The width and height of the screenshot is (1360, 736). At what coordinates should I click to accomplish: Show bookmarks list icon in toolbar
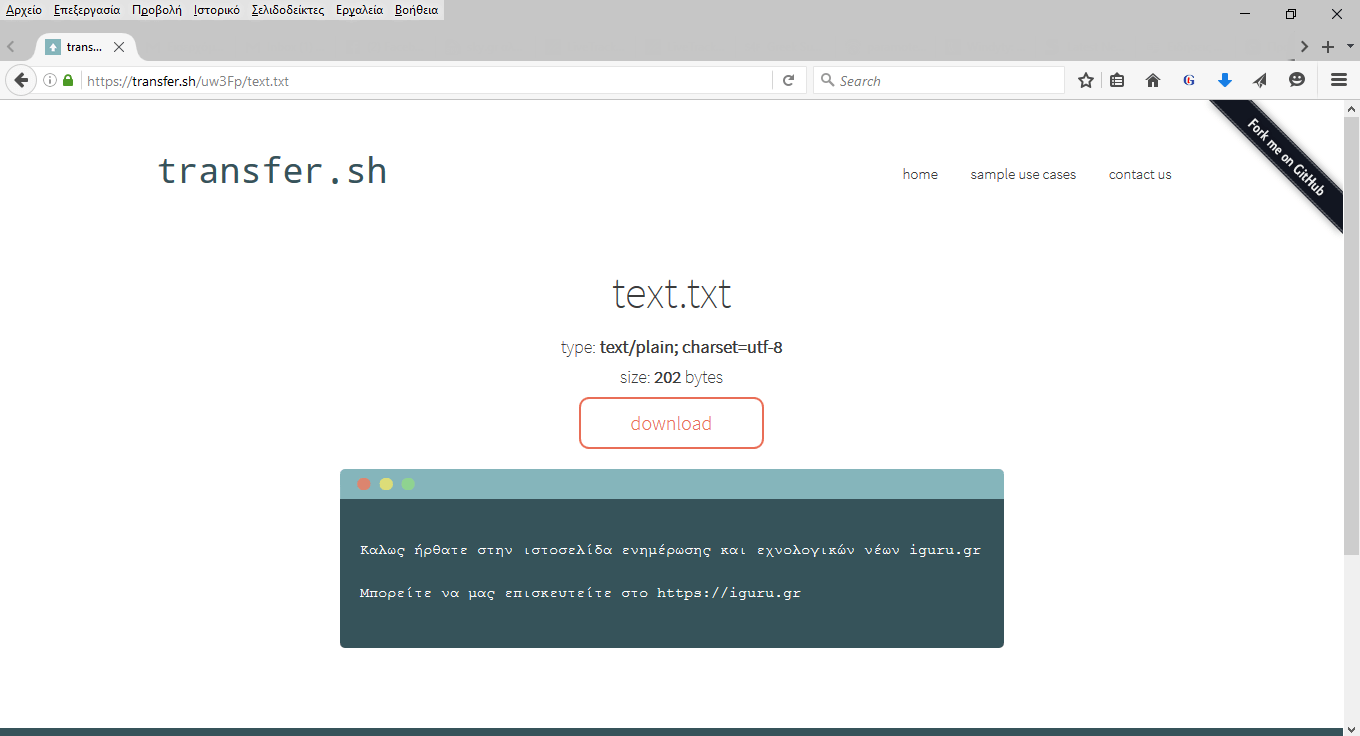point(1118,81)
